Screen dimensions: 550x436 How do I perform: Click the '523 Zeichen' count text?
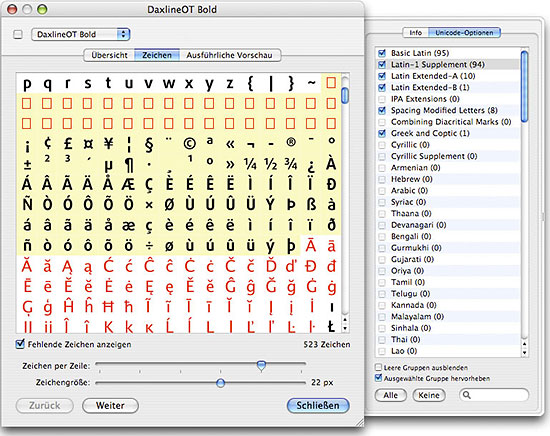point(327,344)
